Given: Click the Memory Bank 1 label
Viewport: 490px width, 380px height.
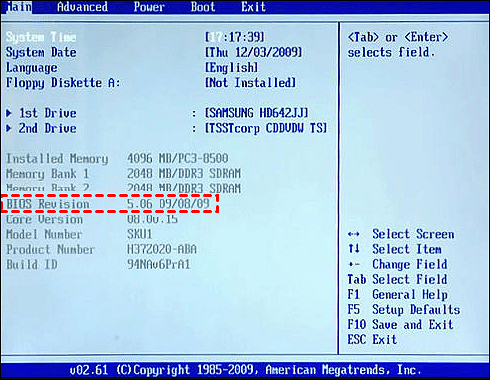Looking at the screenshot, I should click(x=48, y=174).
